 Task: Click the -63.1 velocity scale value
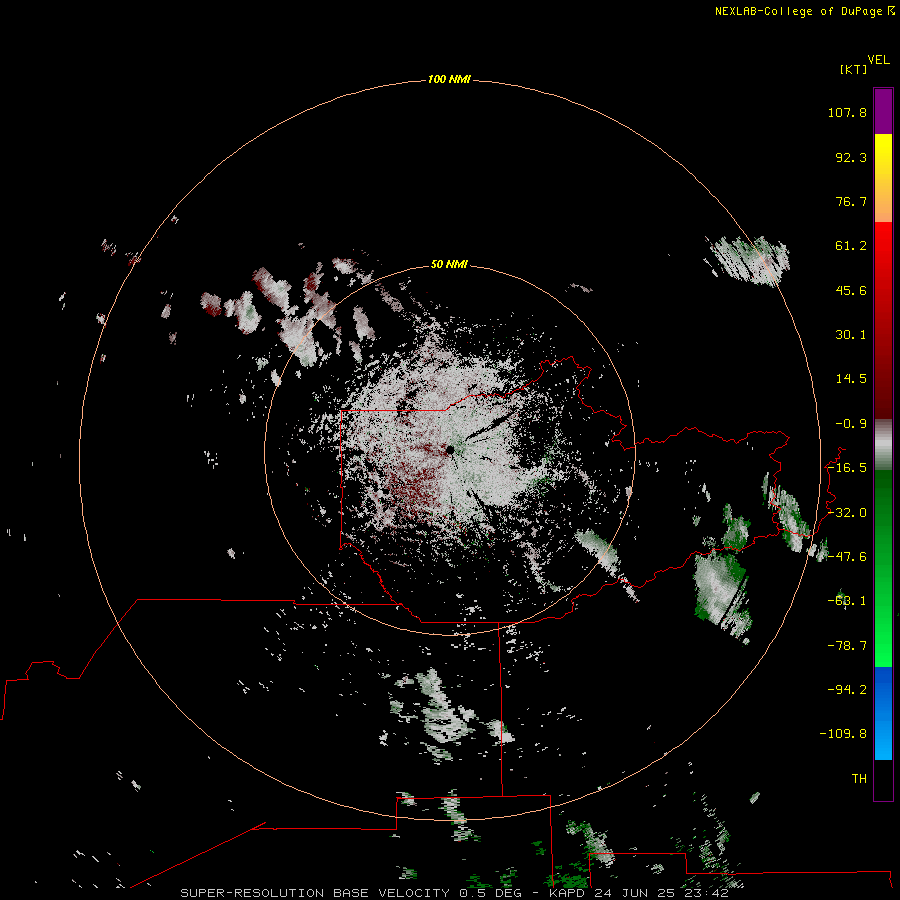point(847,601)
